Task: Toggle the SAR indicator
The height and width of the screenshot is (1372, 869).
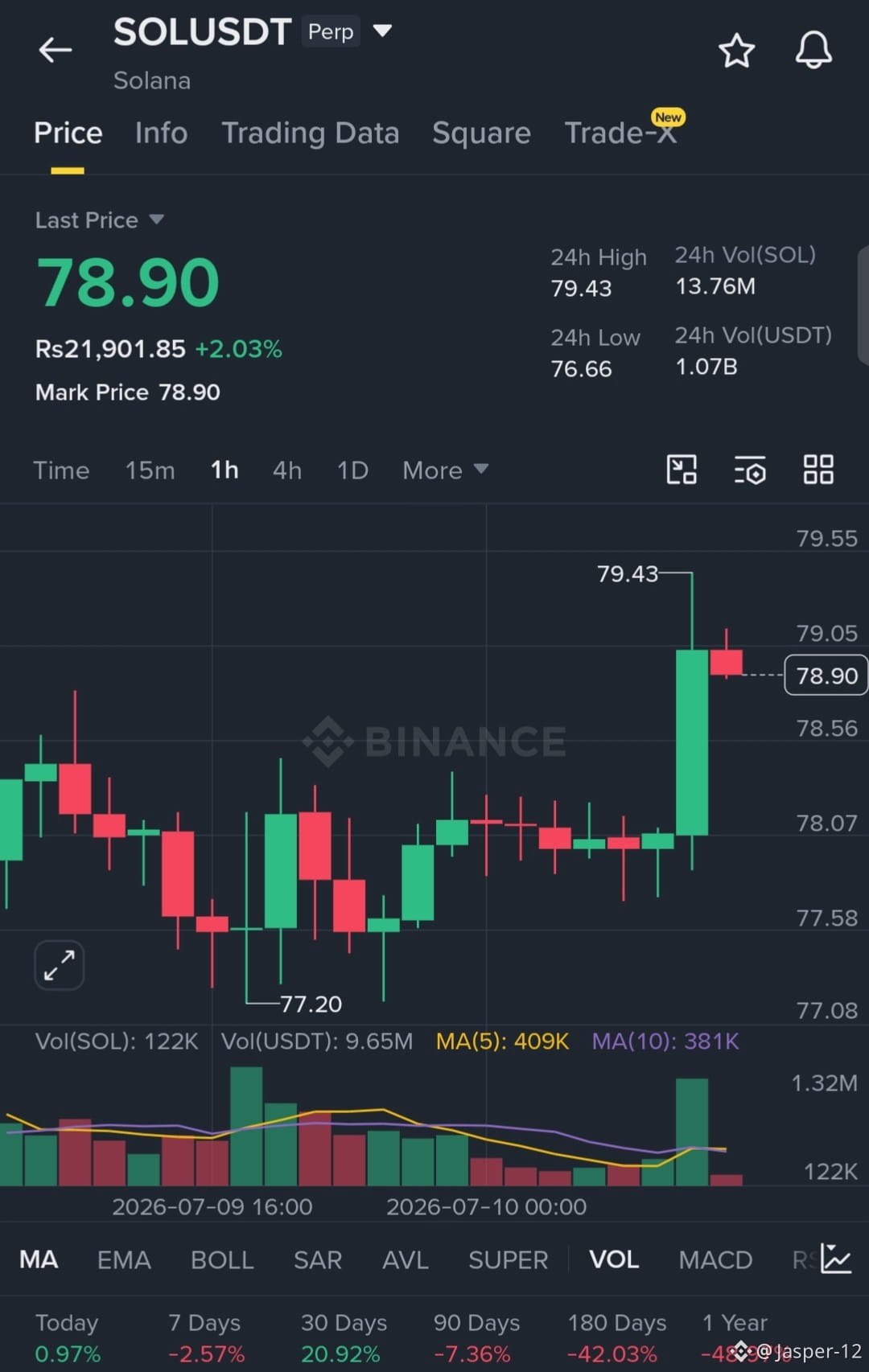Action: (318, 1259)
